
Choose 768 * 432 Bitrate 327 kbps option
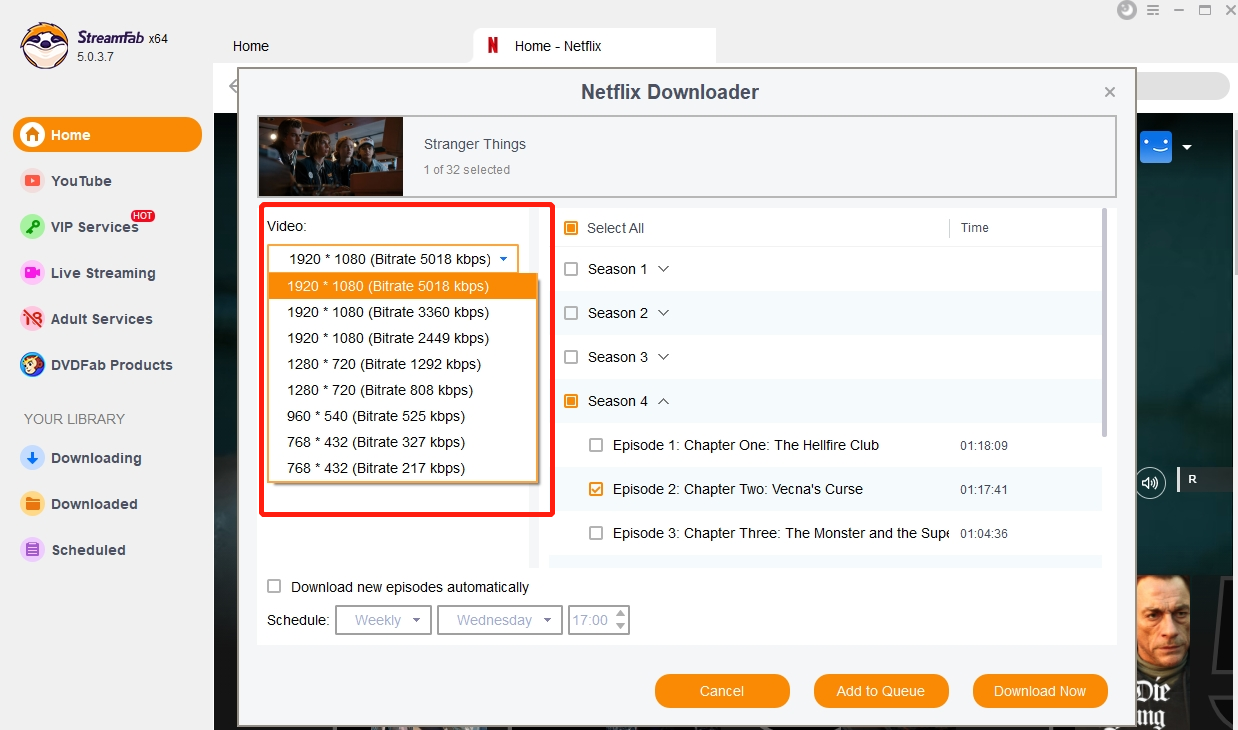[403, 442]
